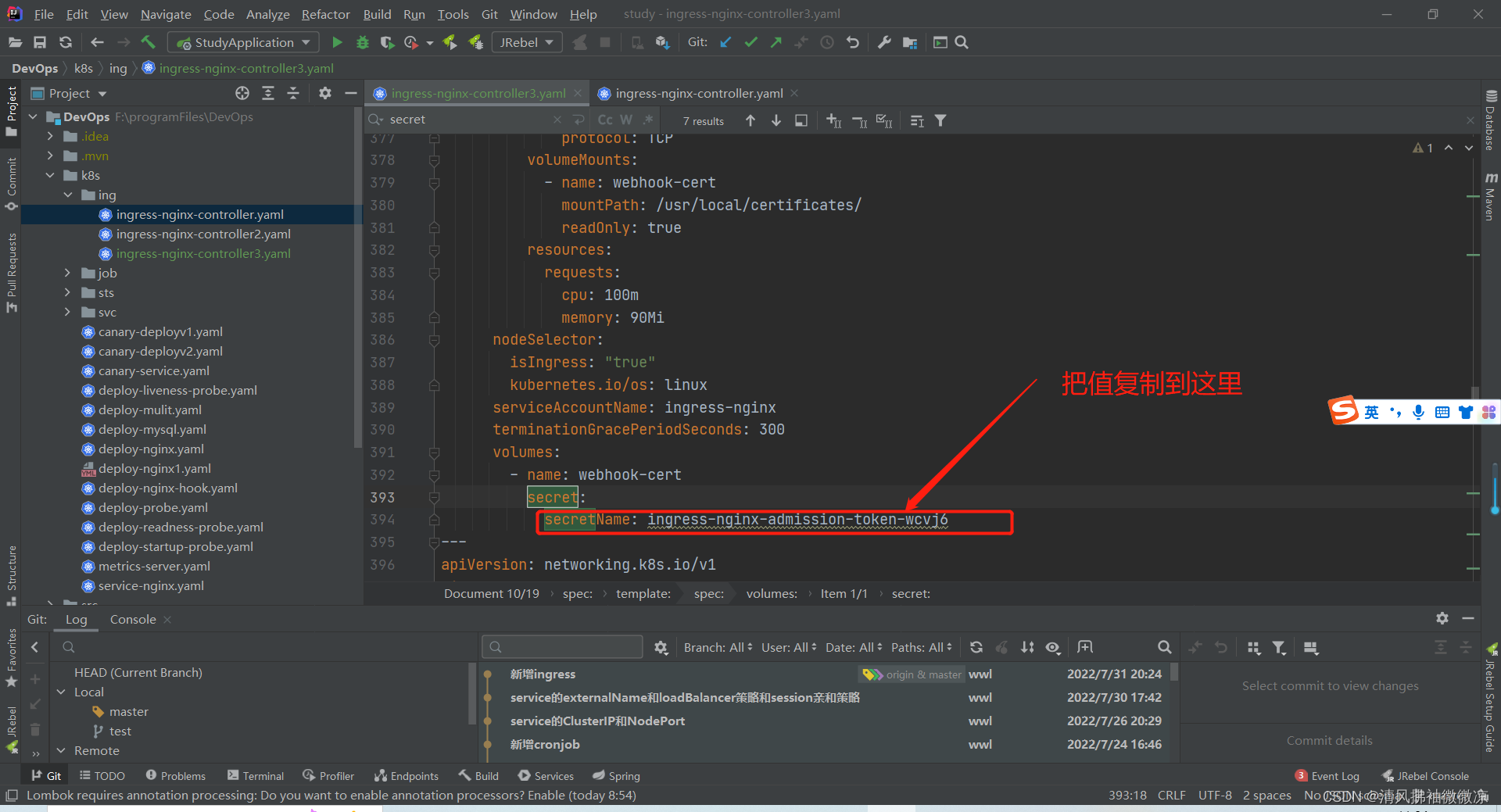The width and height of the screenshot is (1501, 812).
Task: Open Project panel gear options
Action: pos(325,93)
